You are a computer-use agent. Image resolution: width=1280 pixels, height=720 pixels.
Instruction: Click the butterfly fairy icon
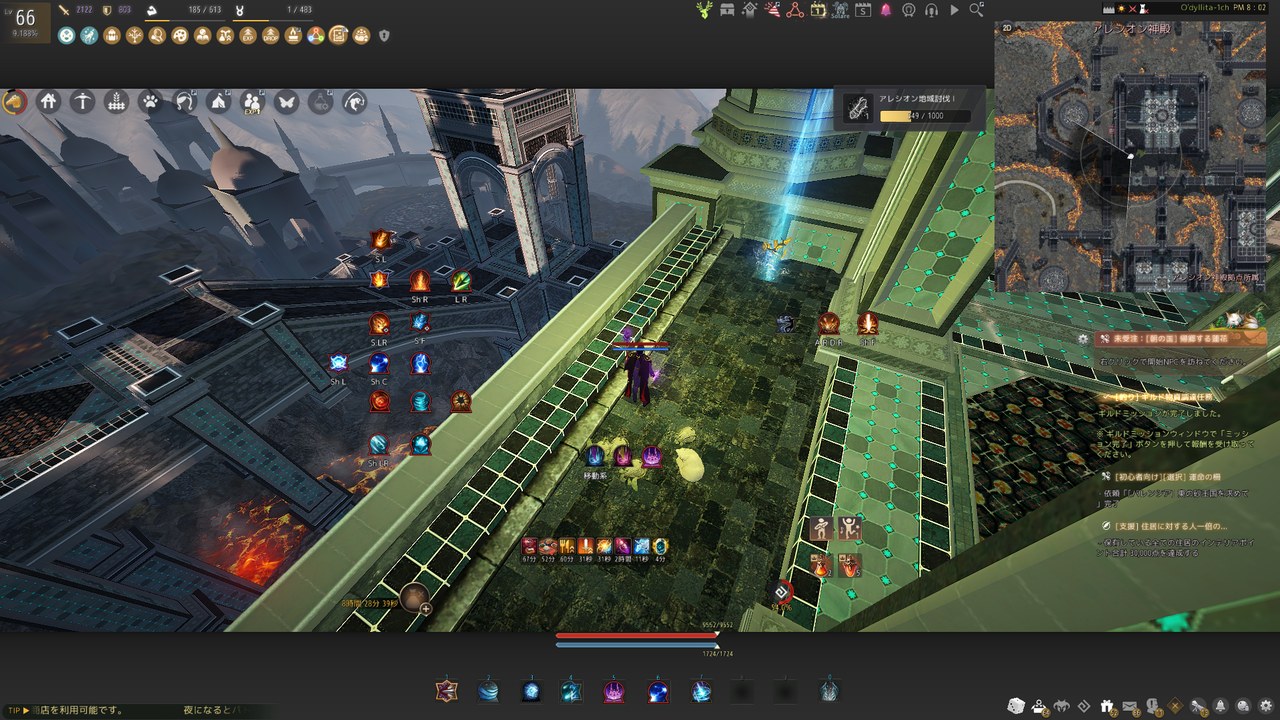pyautogui.click(x=287, y=102)
